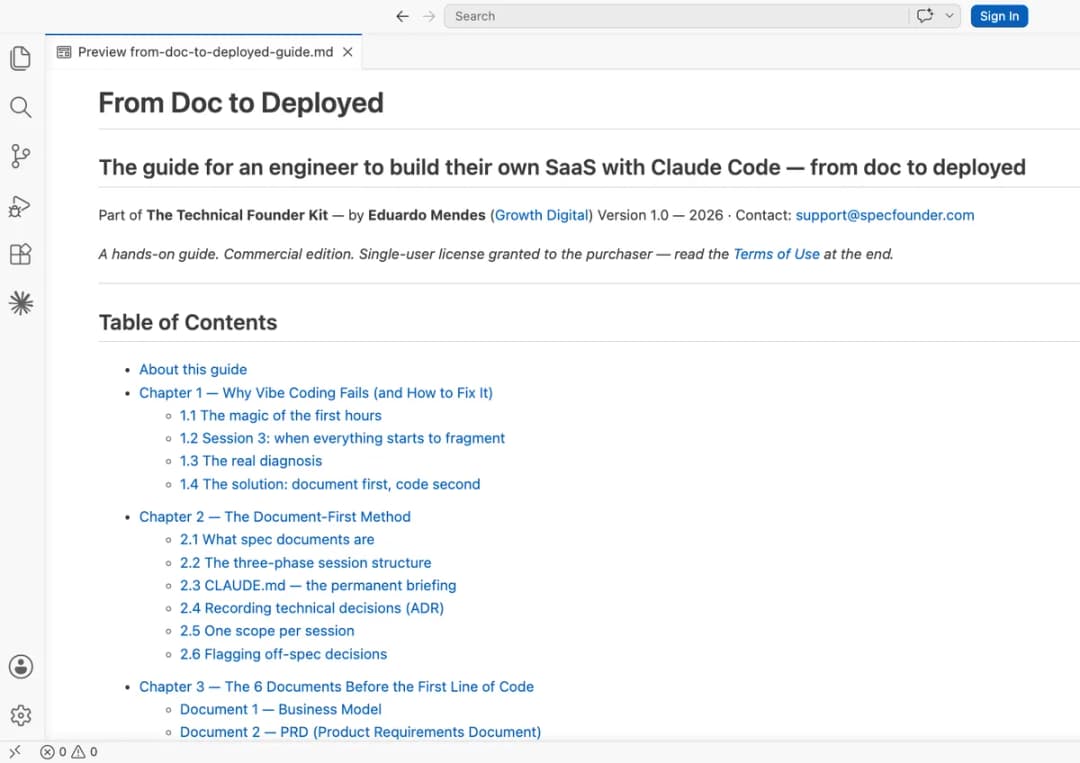Screen dimensions: 1080x763
Task: Open the chat icon beside search
Action: pos(925,16)
